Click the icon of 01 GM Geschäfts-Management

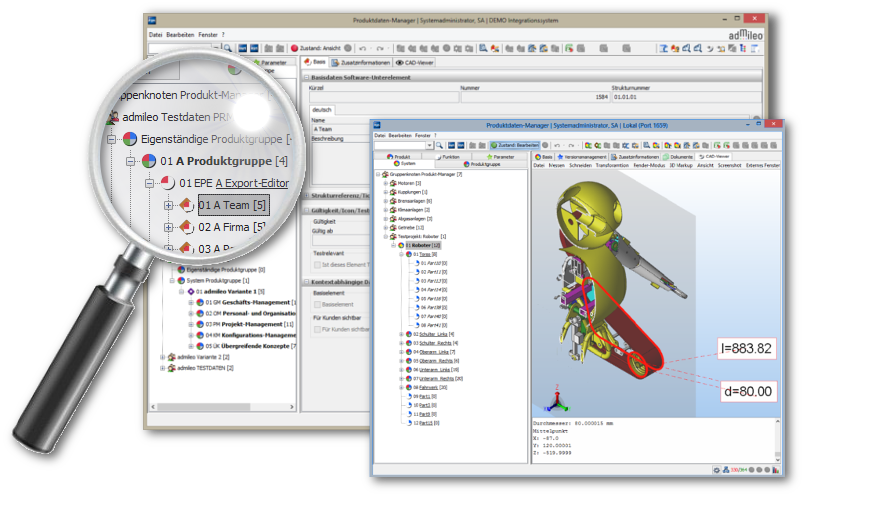(x=199, y=302)
